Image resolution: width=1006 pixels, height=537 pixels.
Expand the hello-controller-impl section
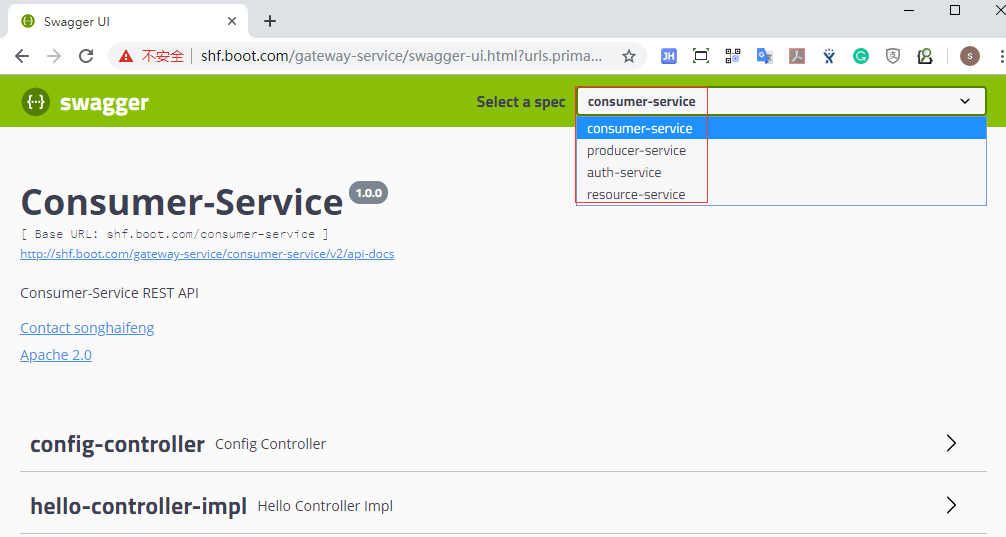[x=951, y=506]
